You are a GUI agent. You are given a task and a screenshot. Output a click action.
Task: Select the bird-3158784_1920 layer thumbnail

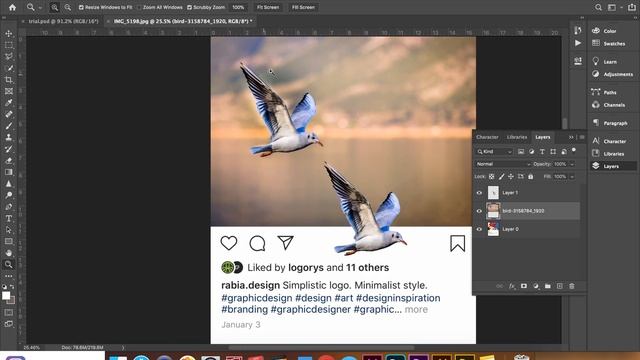[x=493, y=211]
